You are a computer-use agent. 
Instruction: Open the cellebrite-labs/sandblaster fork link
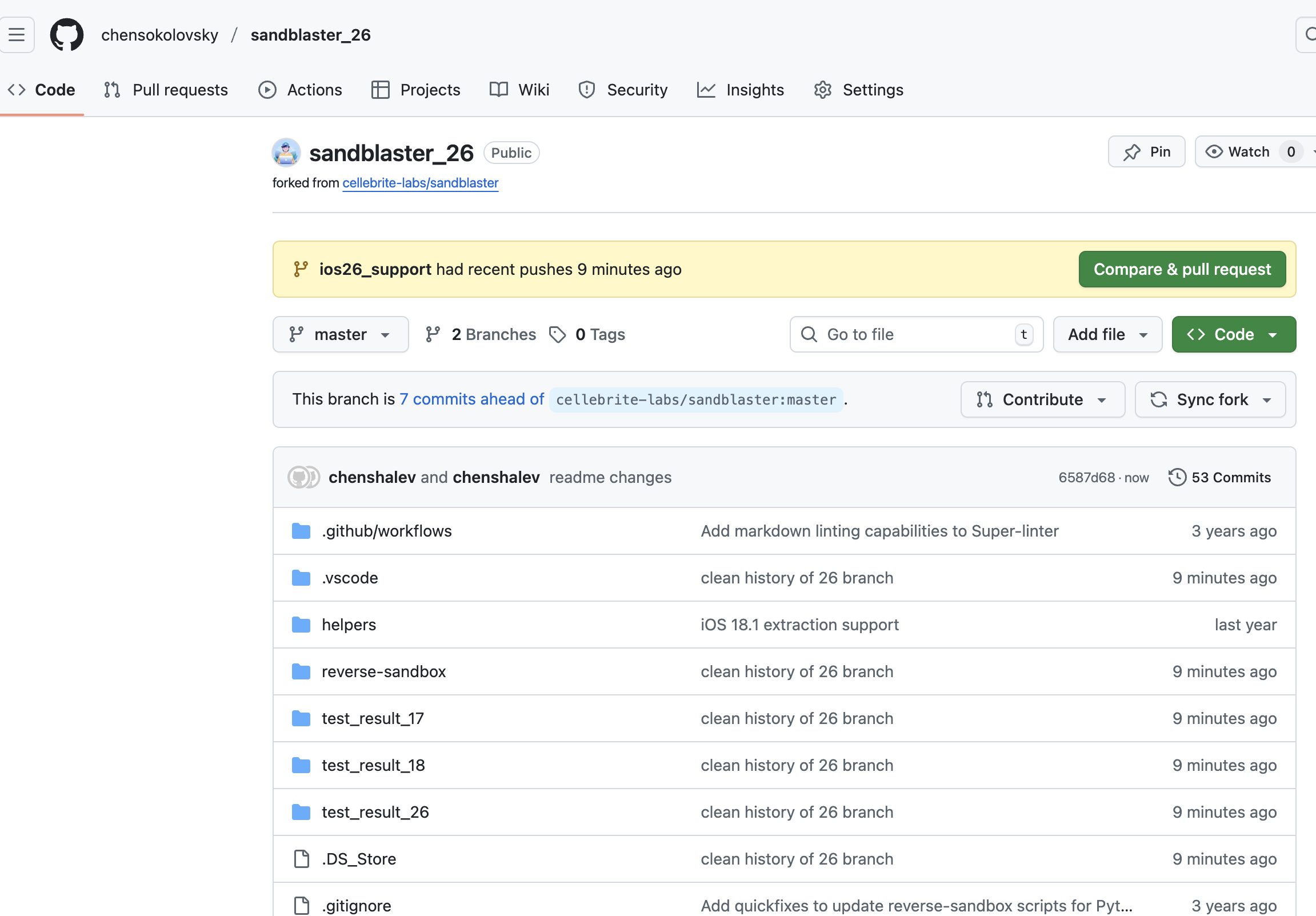(x=420, y=183)
